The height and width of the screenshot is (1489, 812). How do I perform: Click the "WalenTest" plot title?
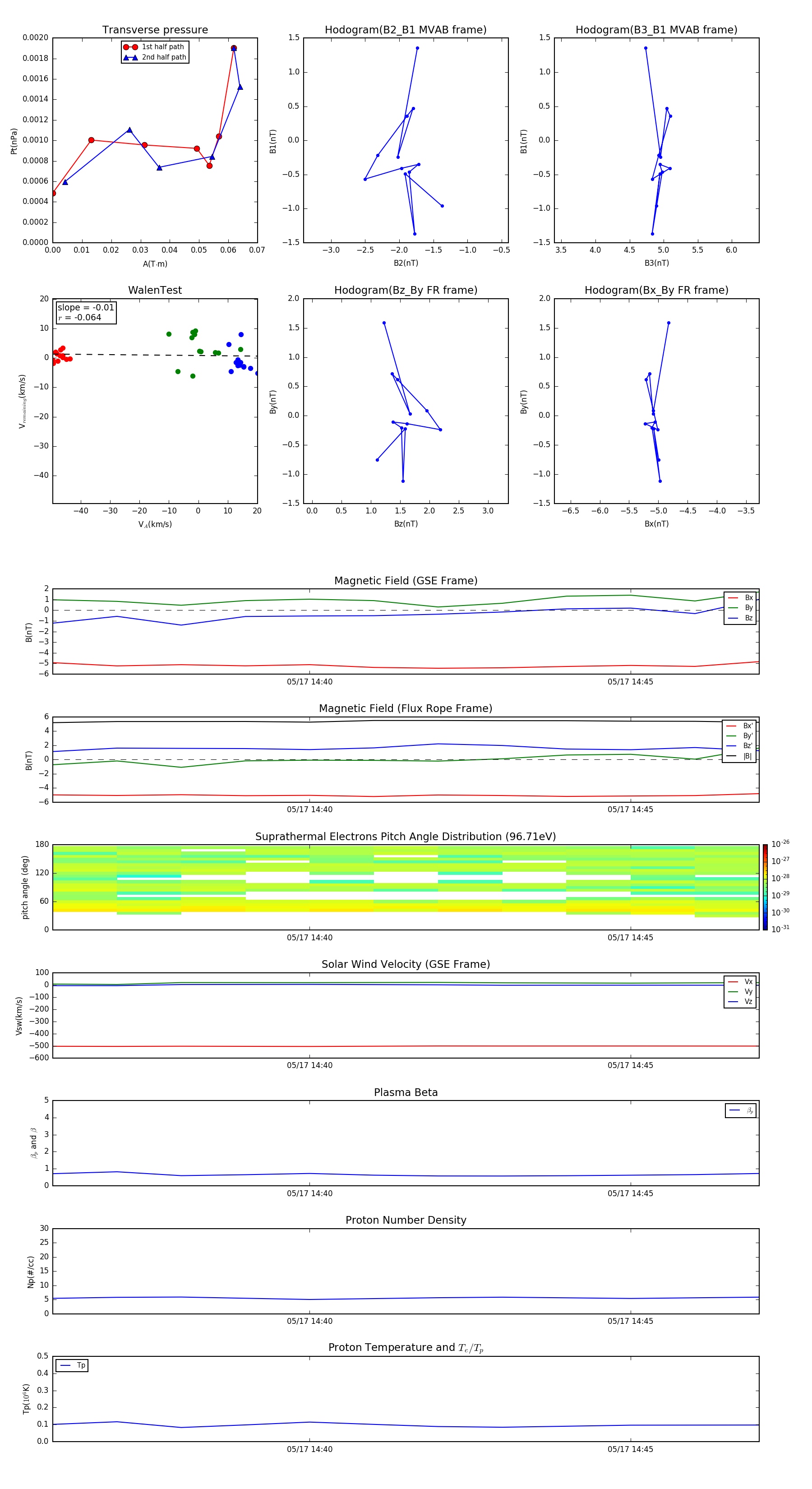coord(155,290)
